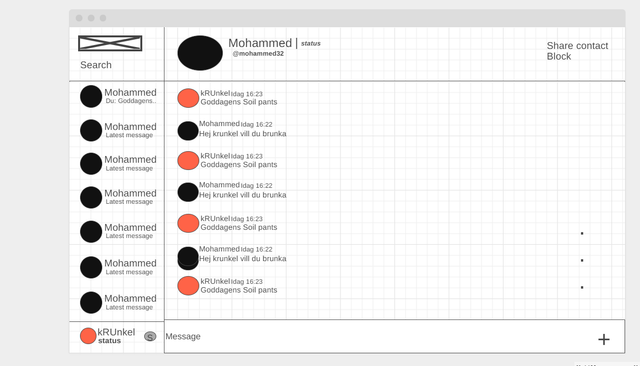Click the black avatar of the topmost Mohammed message
Viewport: 640px width, 366px height.
(x=188, y=131)
